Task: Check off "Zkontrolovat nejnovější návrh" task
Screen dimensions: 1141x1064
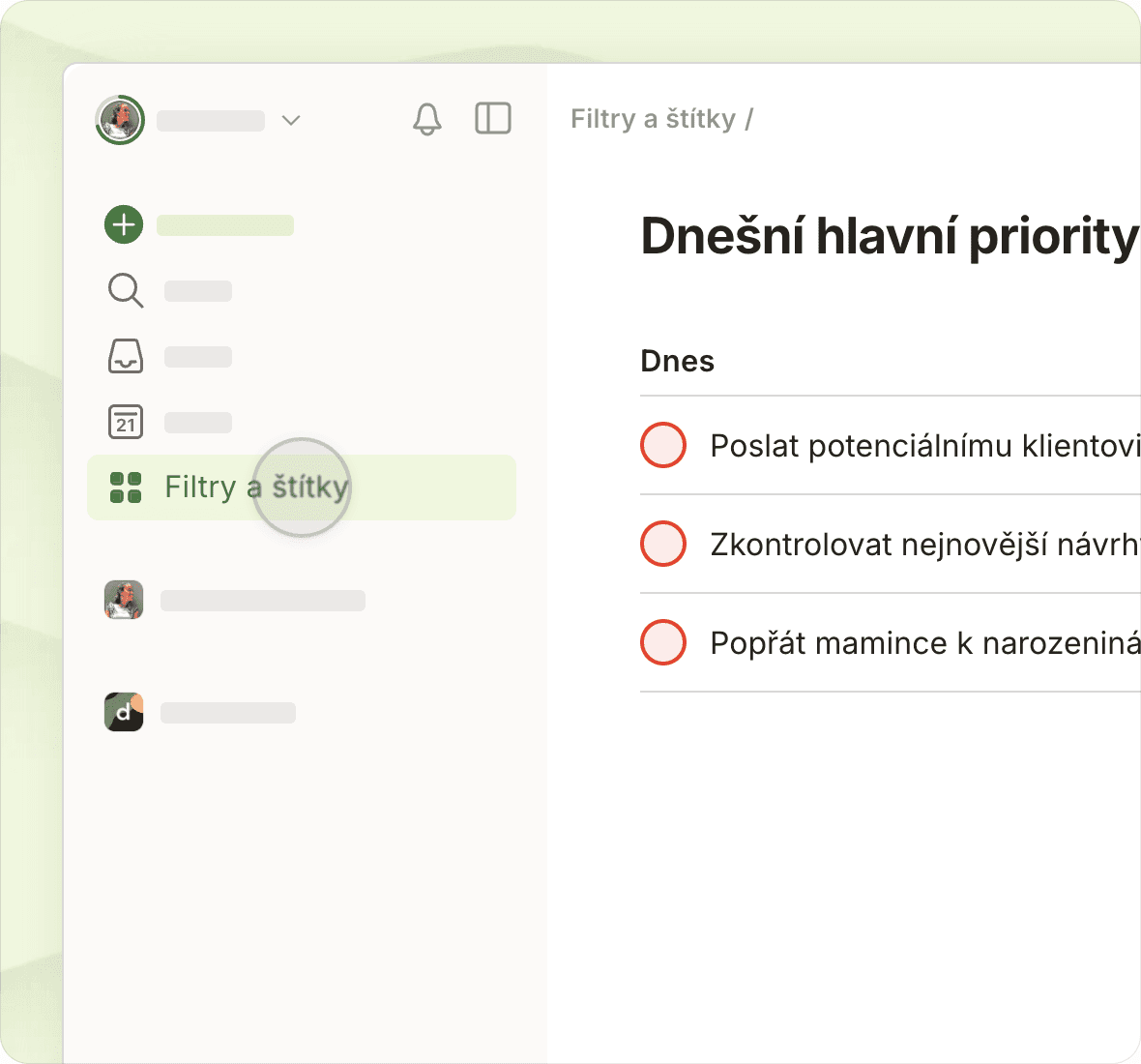Action: pos(663,544)
